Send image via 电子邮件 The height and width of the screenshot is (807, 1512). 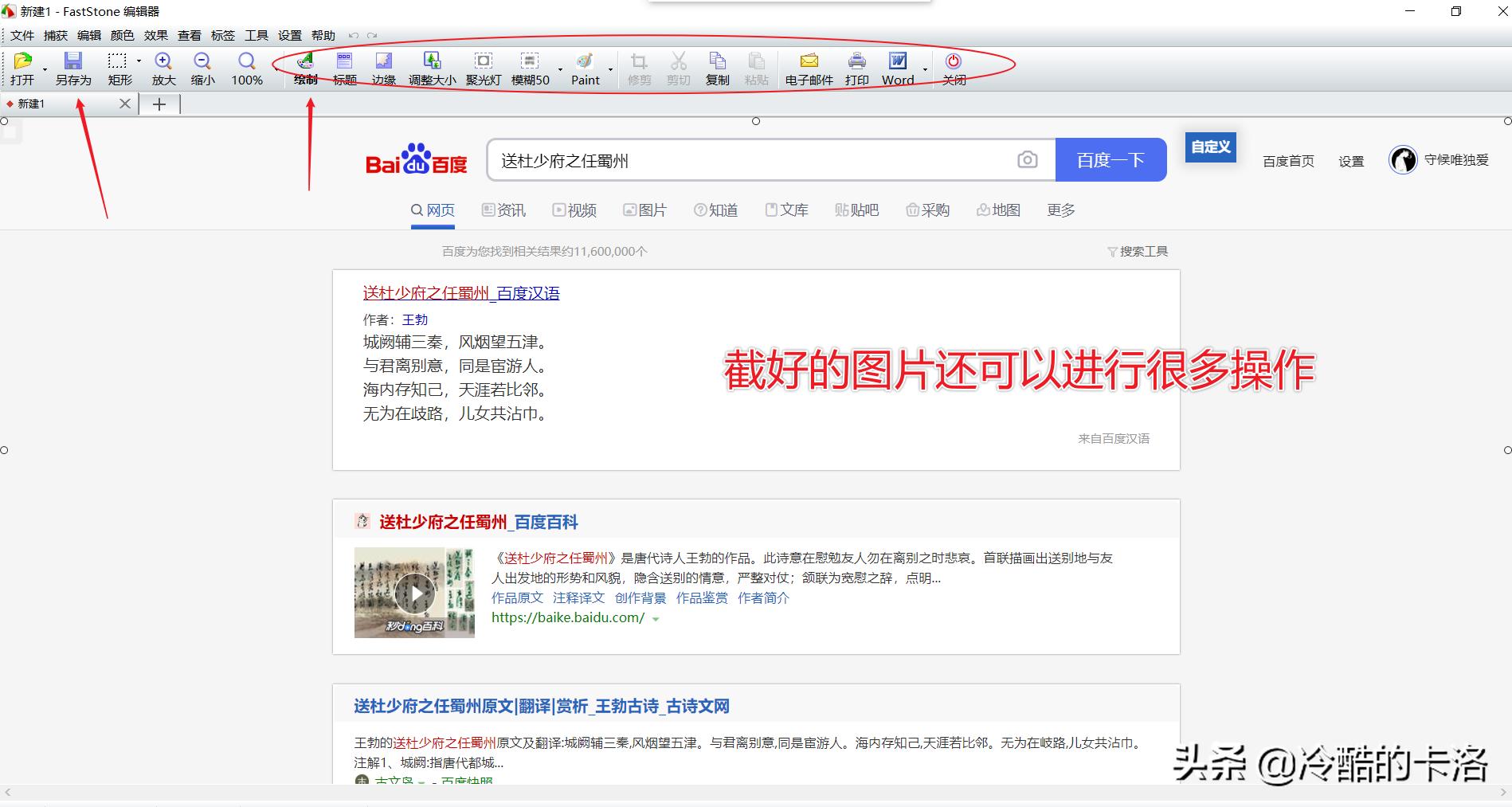click(x=809, y=68)
